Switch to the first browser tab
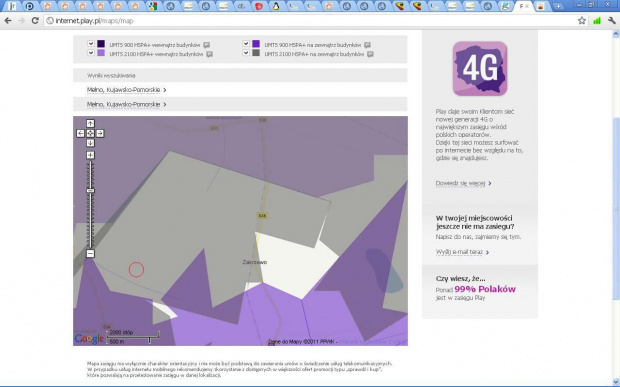The height and width of the screenshot is (387, 620). pos(12,6)
